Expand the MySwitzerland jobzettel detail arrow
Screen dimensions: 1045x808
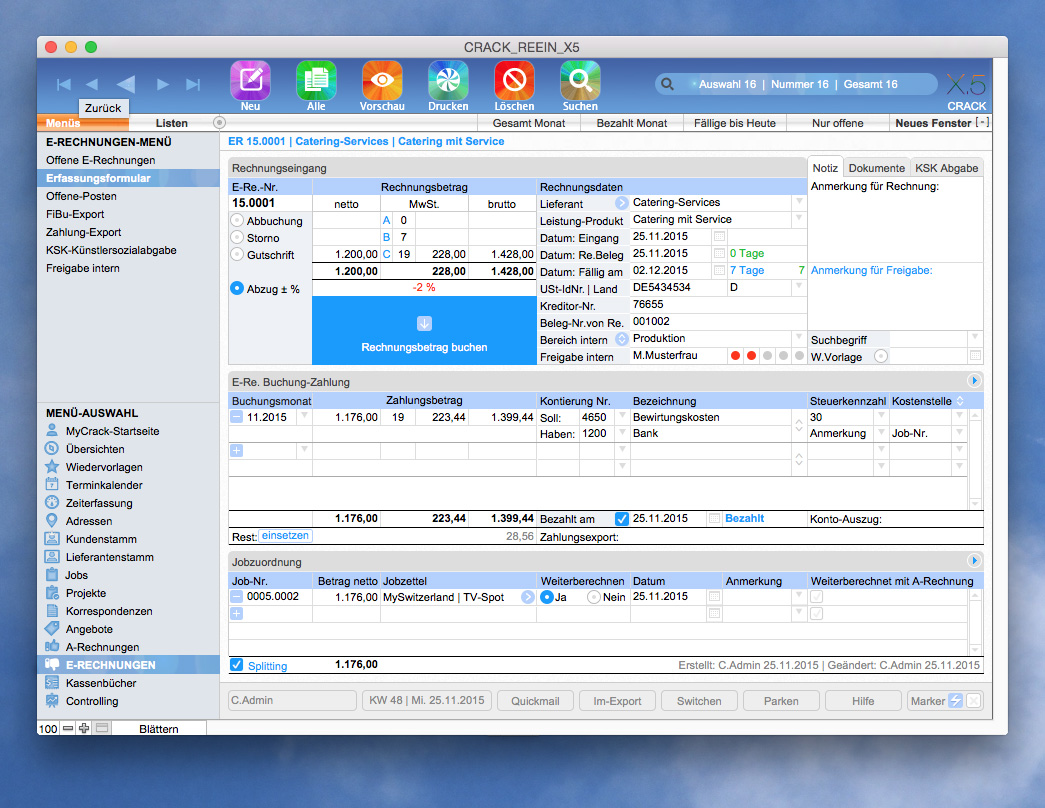pyautogui.click(x=527, y=597)
